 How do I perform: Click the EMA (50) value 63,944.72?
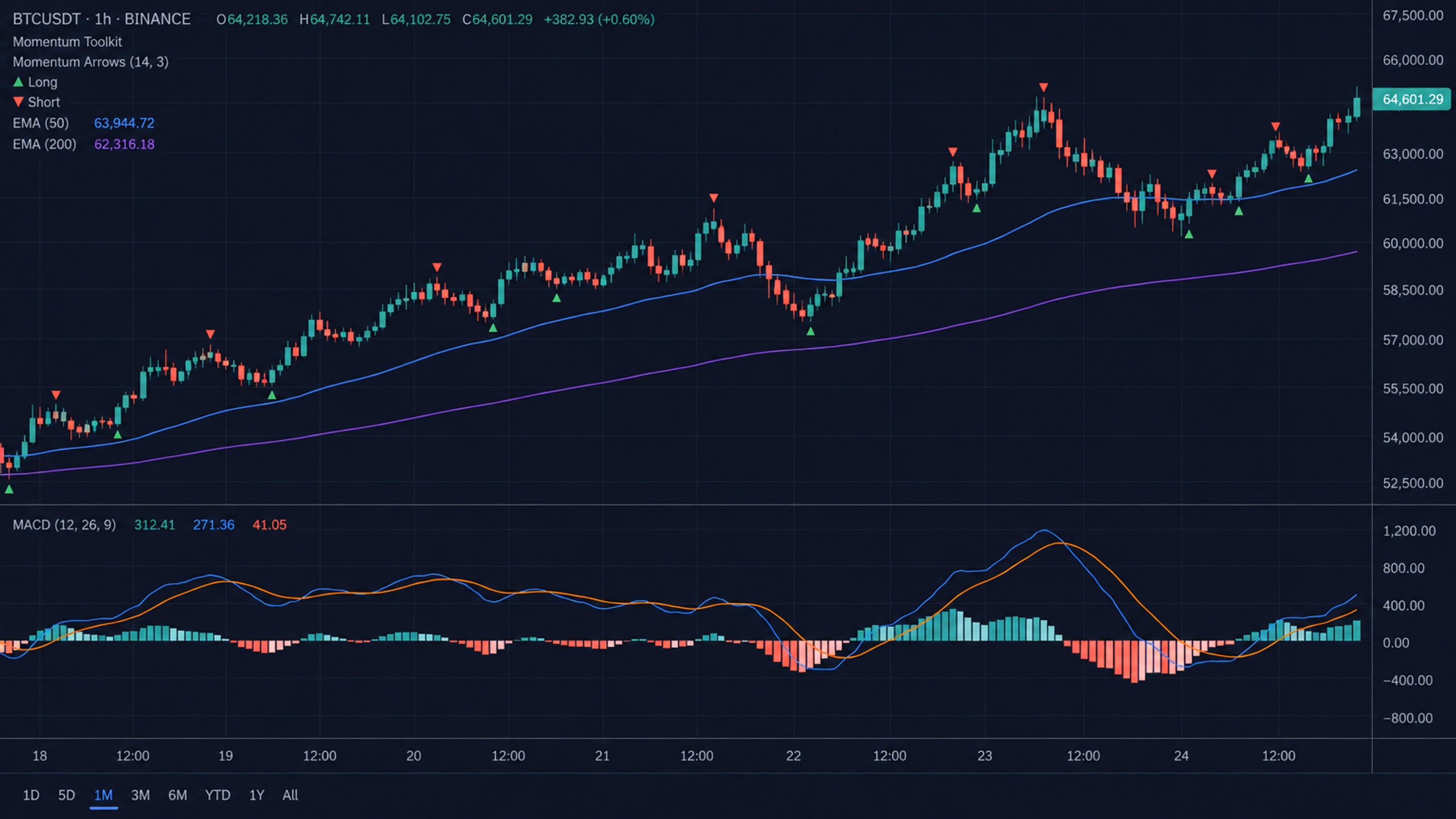124,123
